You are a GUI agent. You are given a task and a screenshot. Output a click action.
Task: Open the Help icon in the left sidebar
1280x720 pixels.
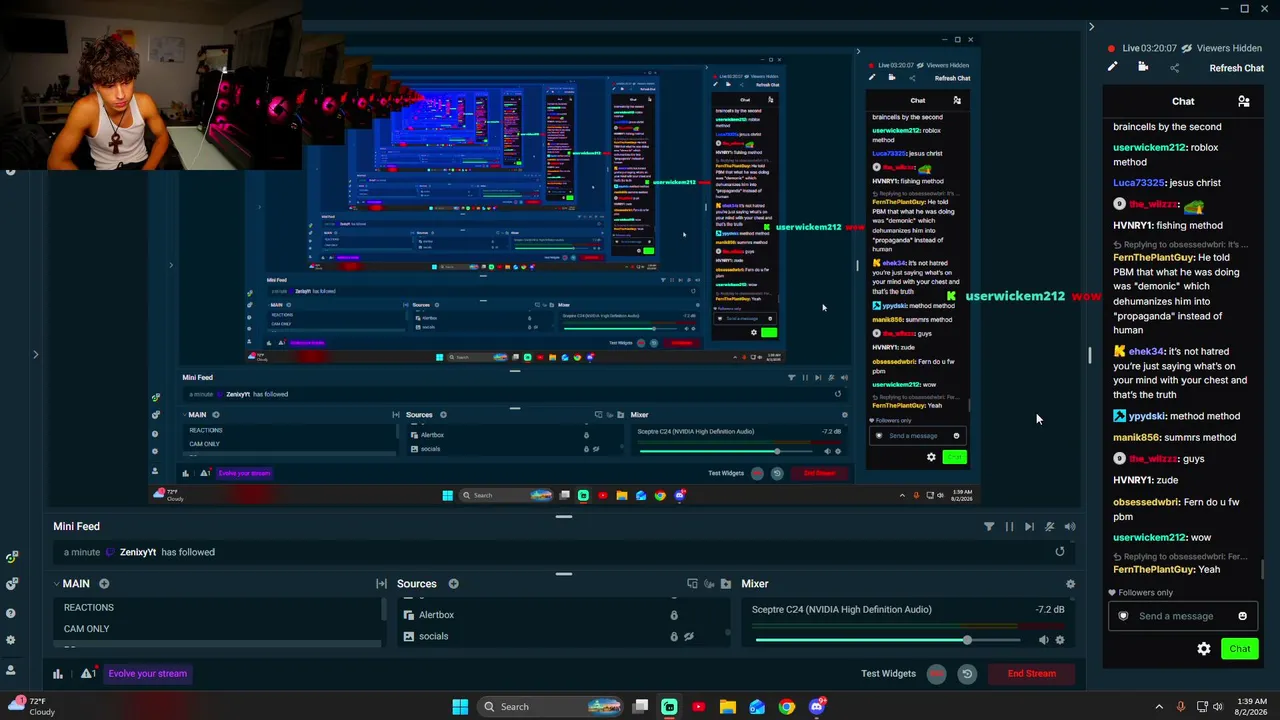11,612
